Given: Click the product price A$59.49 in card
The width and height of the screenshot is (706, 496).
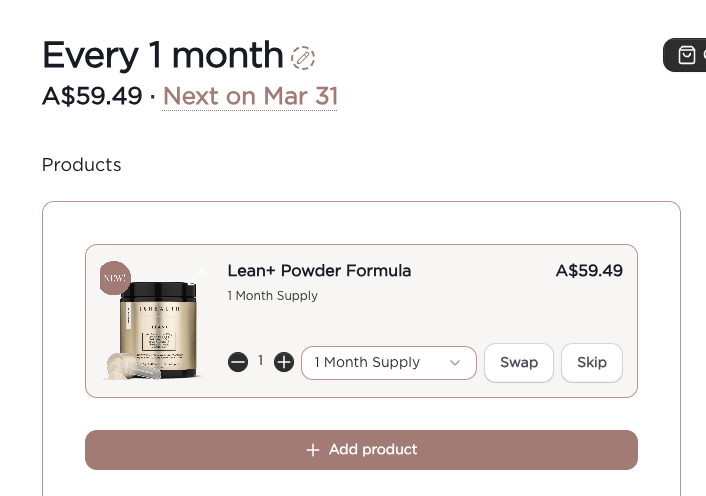Looking at the screenshot, I should click(x=589, y=270).
